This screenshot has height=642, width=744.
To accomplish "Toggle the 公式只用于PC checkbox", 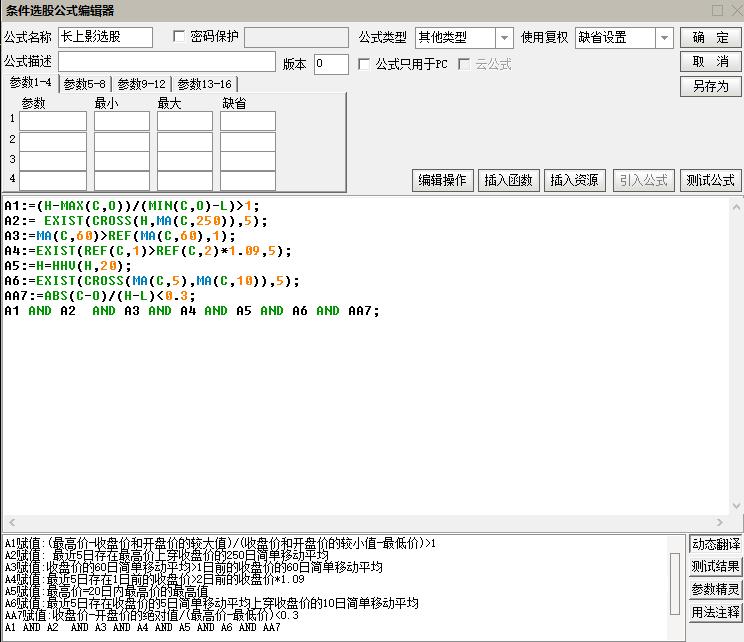I will [365, 64].
